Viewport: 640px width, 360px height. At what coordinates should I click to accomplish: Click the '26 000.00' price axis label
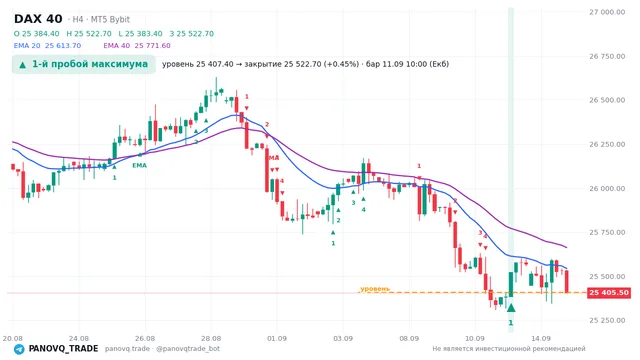(x=607, y=188)
